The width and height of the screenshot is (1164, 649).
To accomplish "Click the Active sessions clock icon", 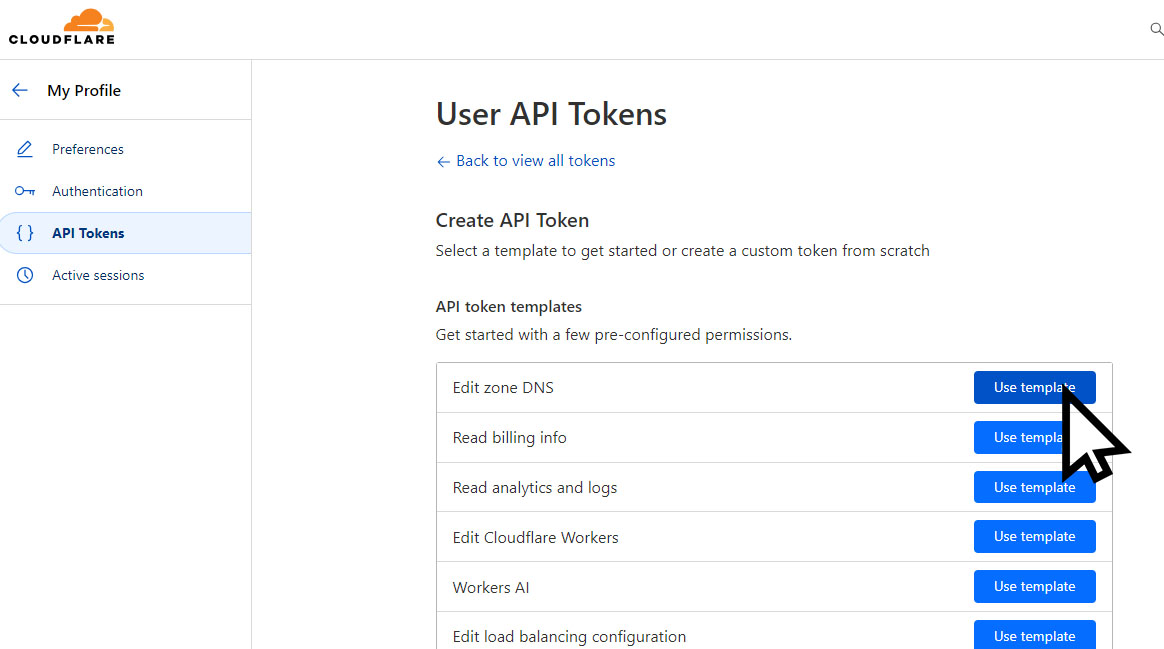I will 25,275.
